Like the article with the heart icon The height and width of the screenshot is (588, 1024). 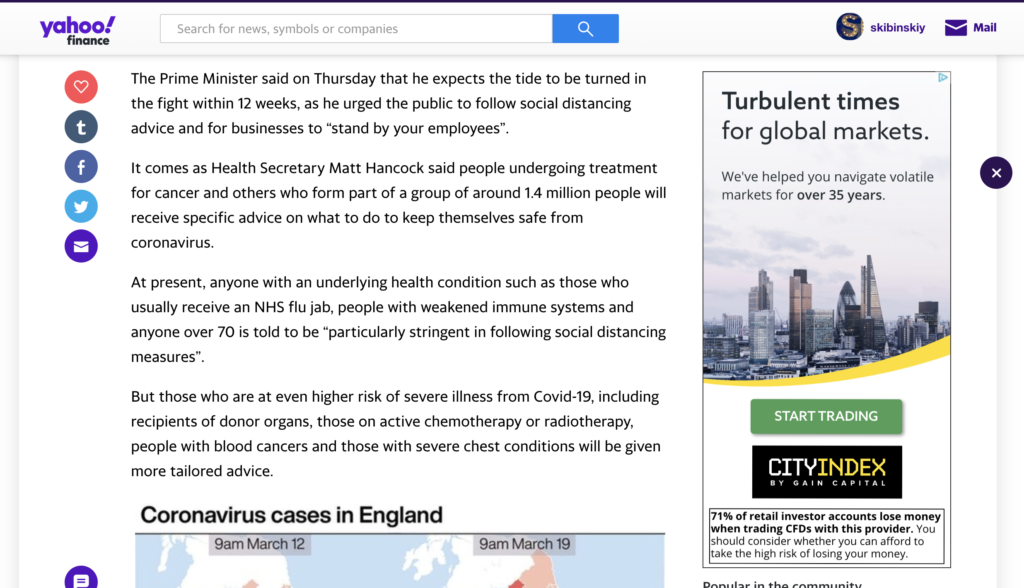pos(81,87)
